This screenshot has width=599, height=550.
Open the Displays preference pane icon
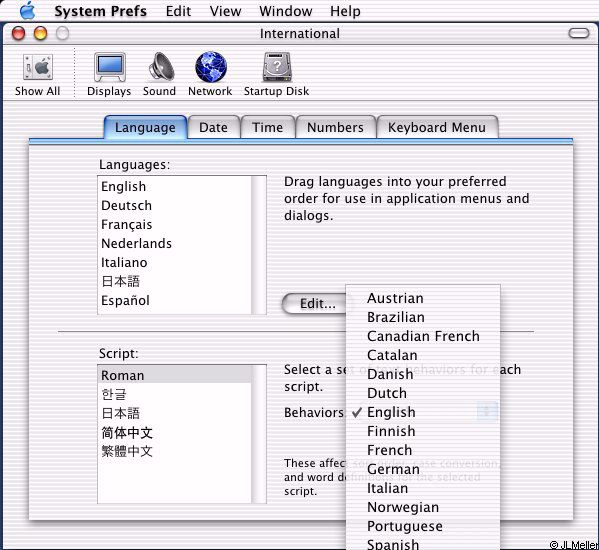point(110,67)
